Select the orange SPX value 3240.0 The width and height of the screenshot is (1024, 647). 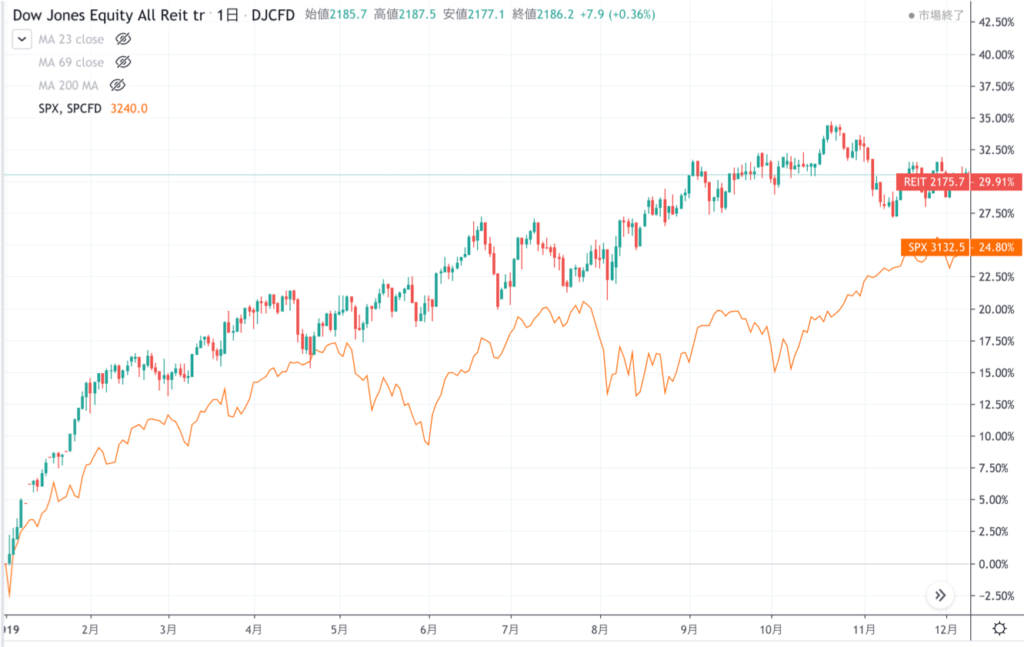129,108
